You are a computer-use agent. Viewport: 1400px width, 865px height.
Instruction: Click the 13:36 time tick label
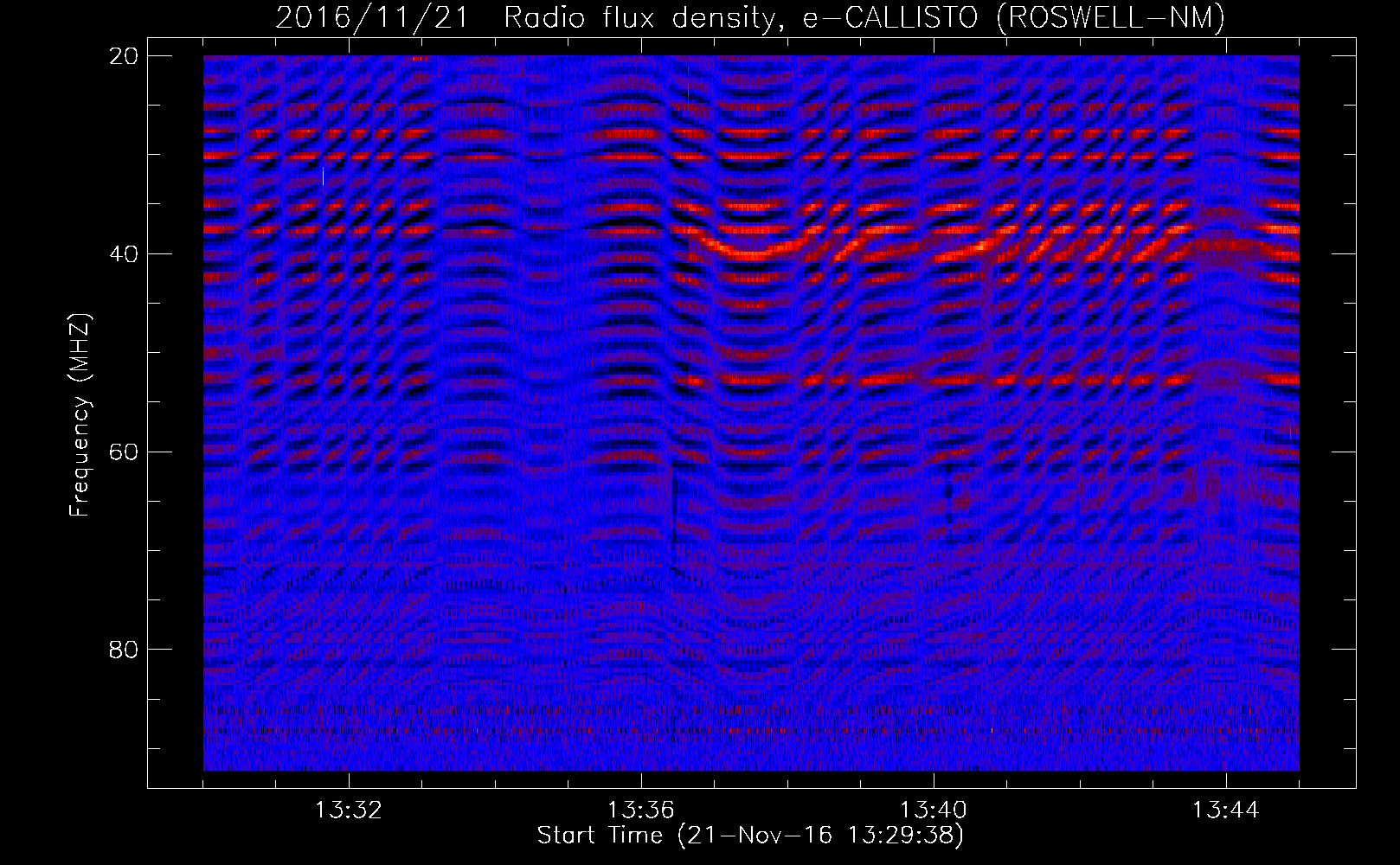[x=641, y=811]
